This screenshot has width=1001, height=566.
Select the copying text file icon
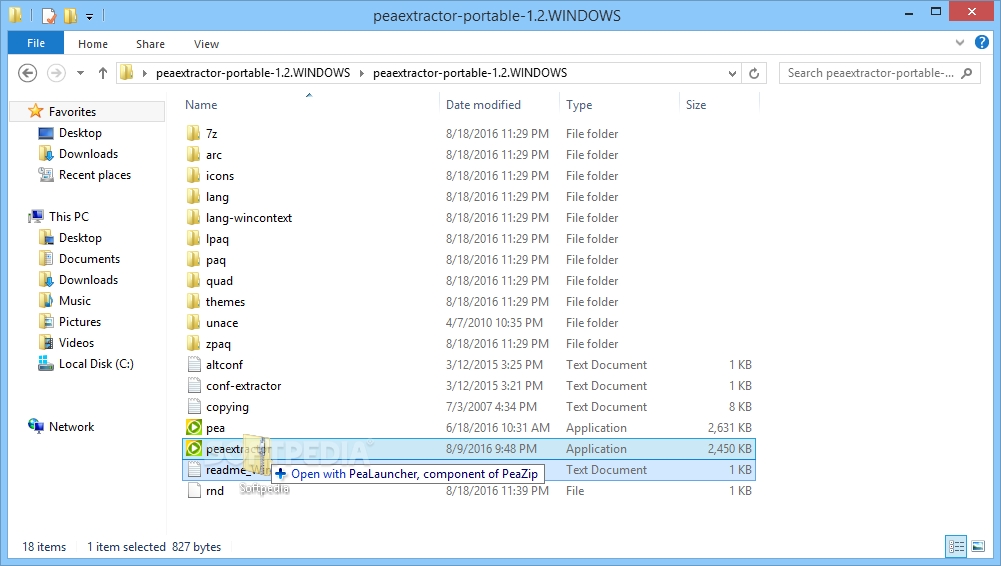click(x=194, y=406)
